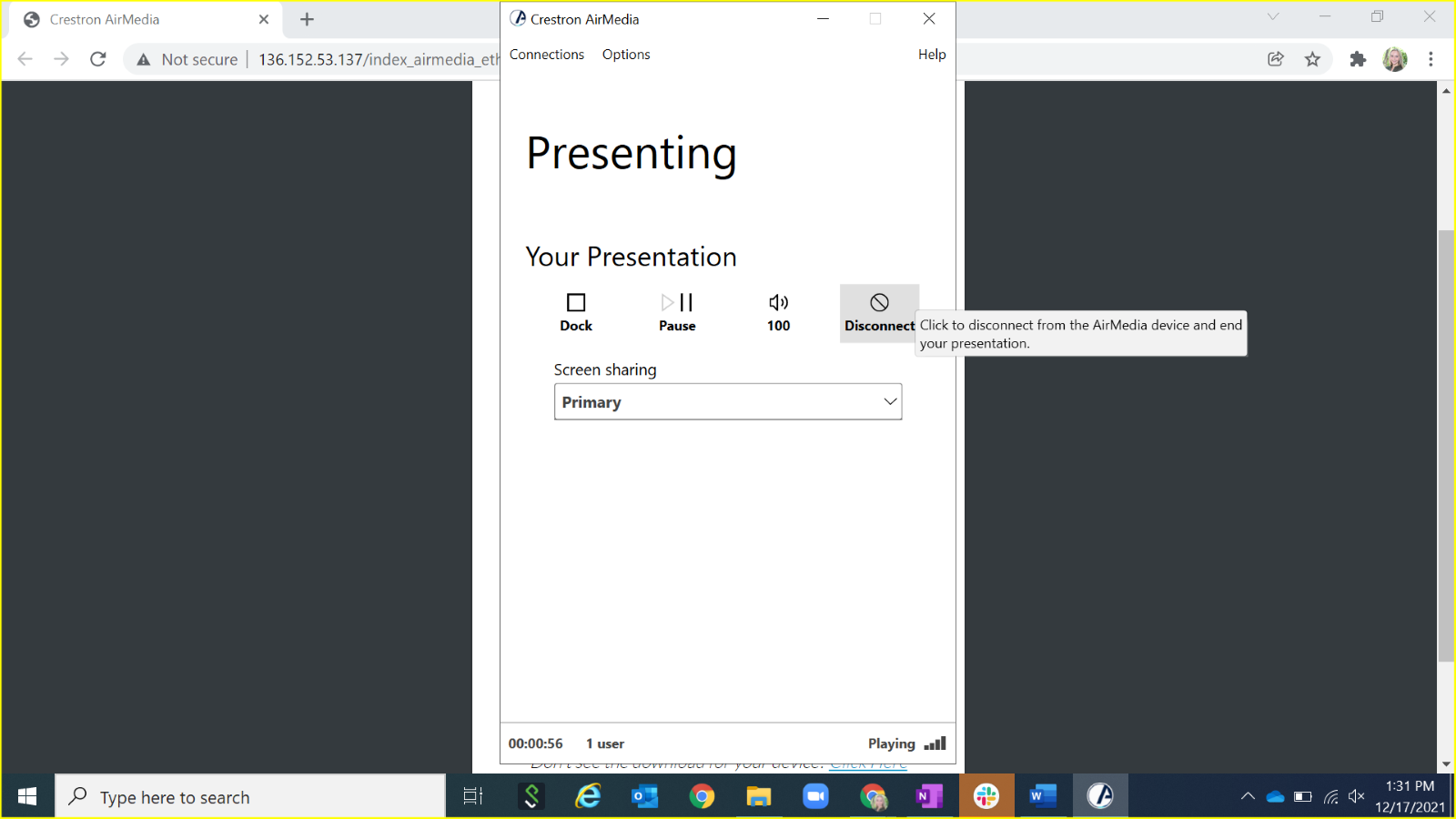Open the green S app on taskbar

point(531,797)
